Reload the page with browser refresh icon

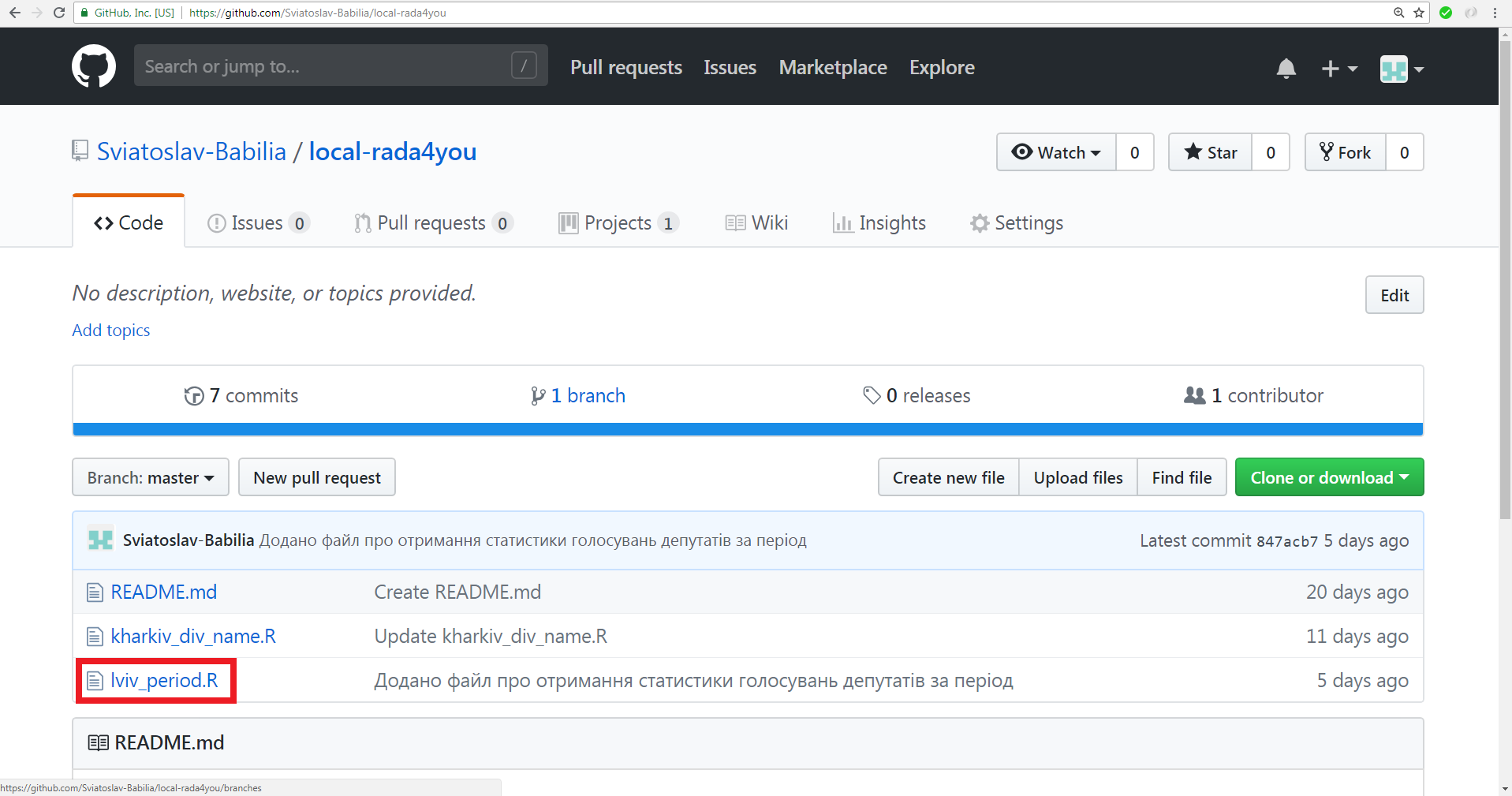[59, 13]
